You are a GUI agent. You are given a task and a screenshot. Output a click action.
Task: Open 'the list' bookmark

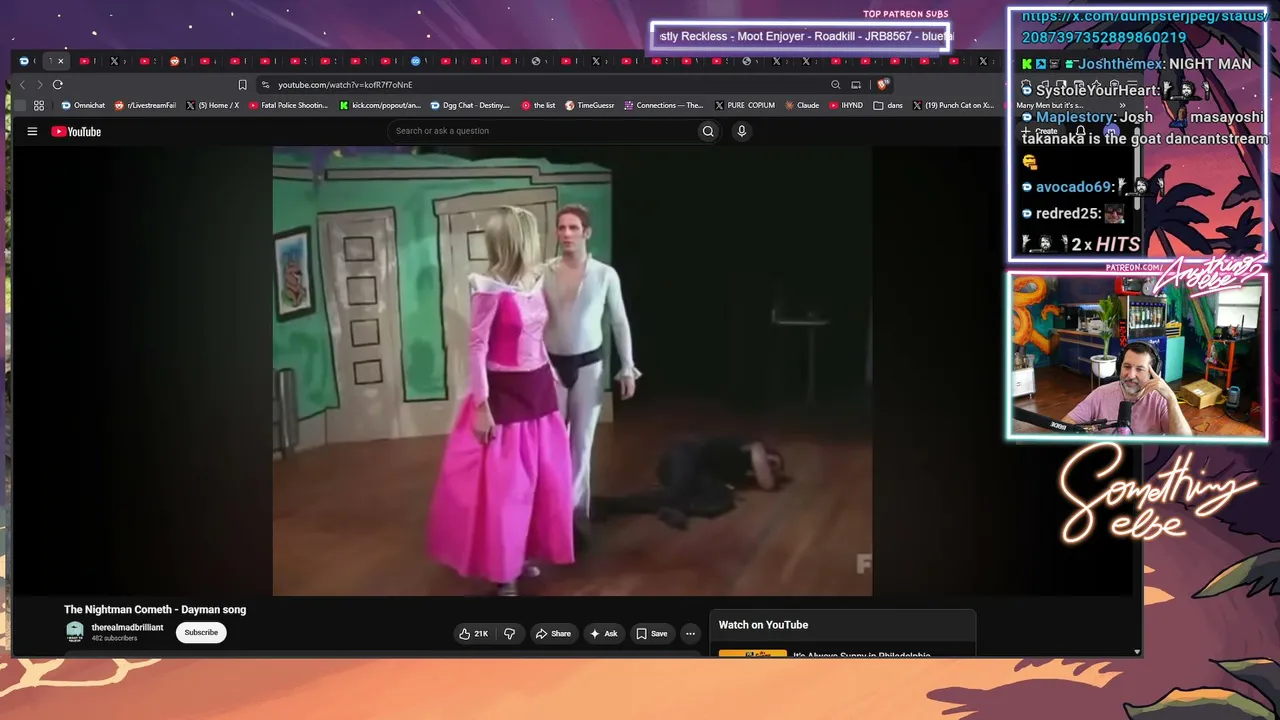tap(538, 105)
